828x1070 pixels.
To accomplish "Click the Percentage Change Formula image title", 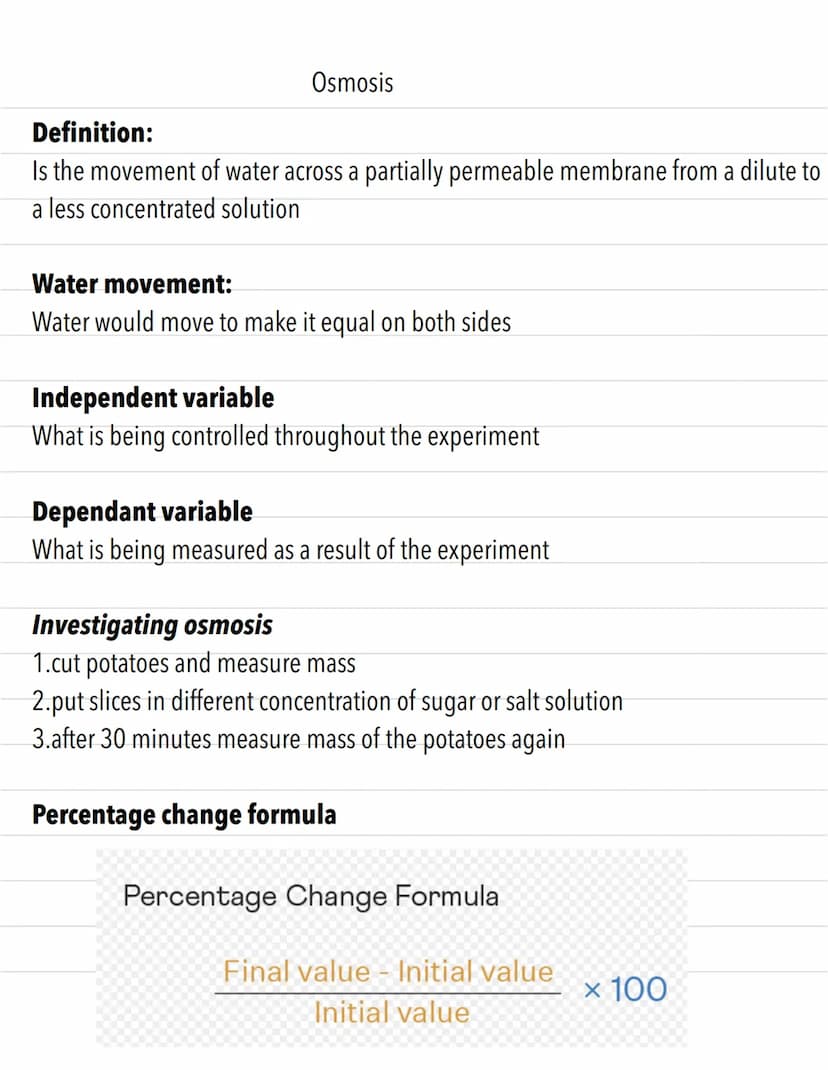I will pos(311,896).
